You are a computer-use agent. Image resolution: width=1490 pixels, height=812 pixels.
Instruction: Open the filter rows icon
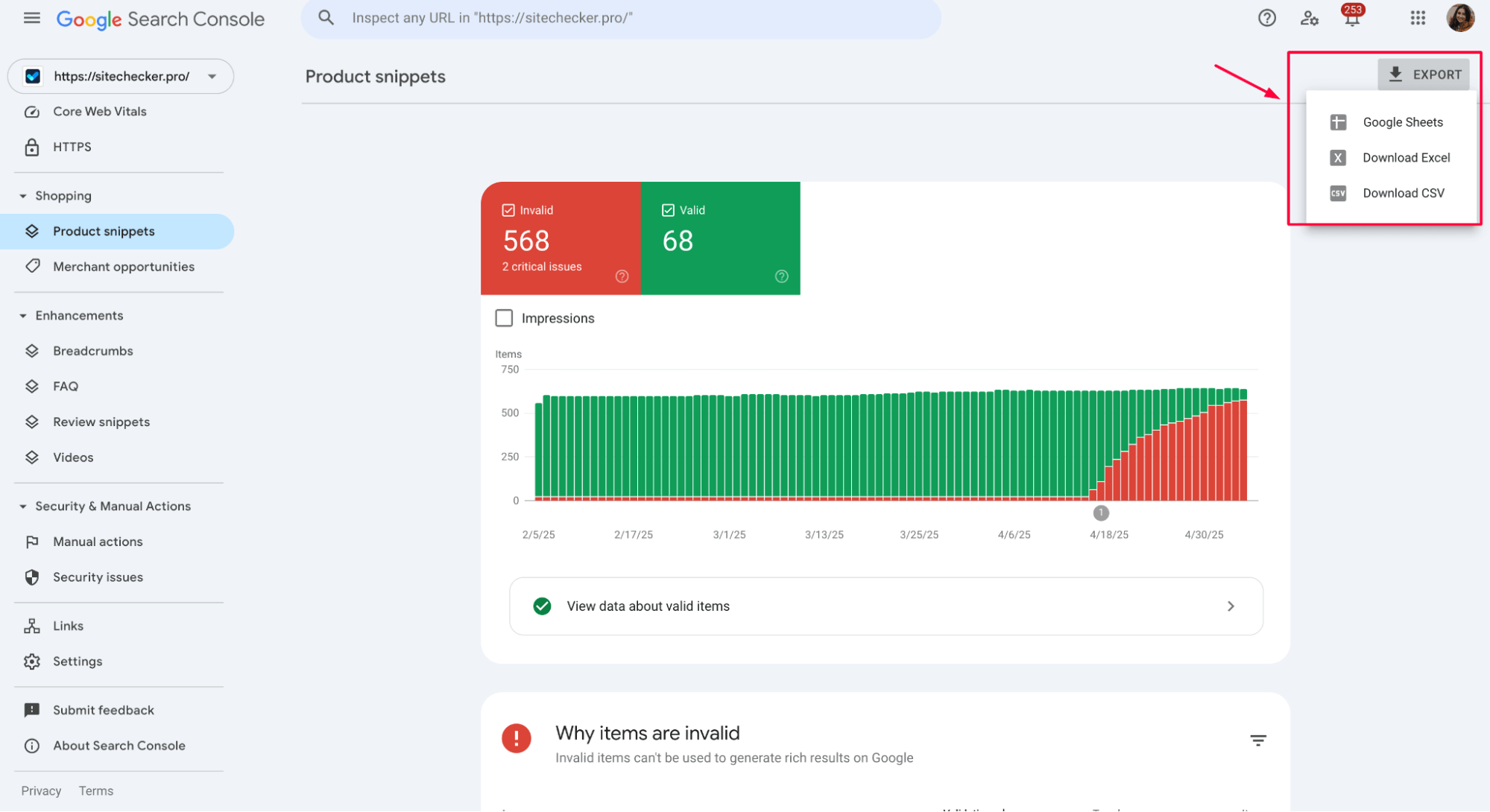(x=1257, y=740)
